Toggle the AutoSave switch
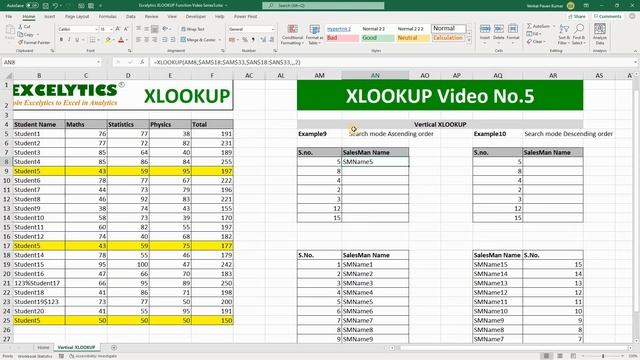The width and height of the screenshot is (640, 360). point(32,6)
